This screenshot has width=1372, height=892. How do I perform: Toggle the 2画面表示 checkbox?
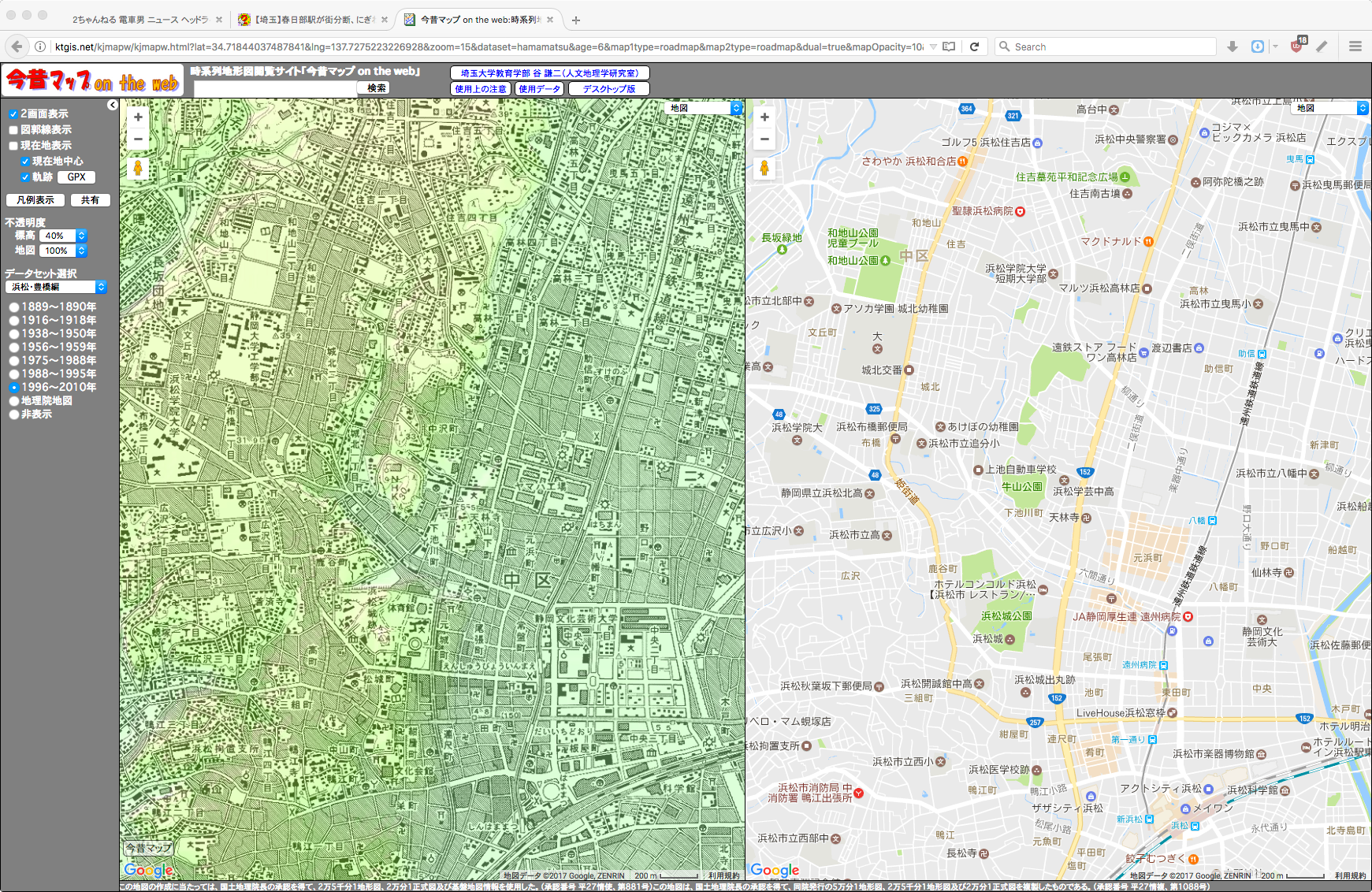point(13,114)
